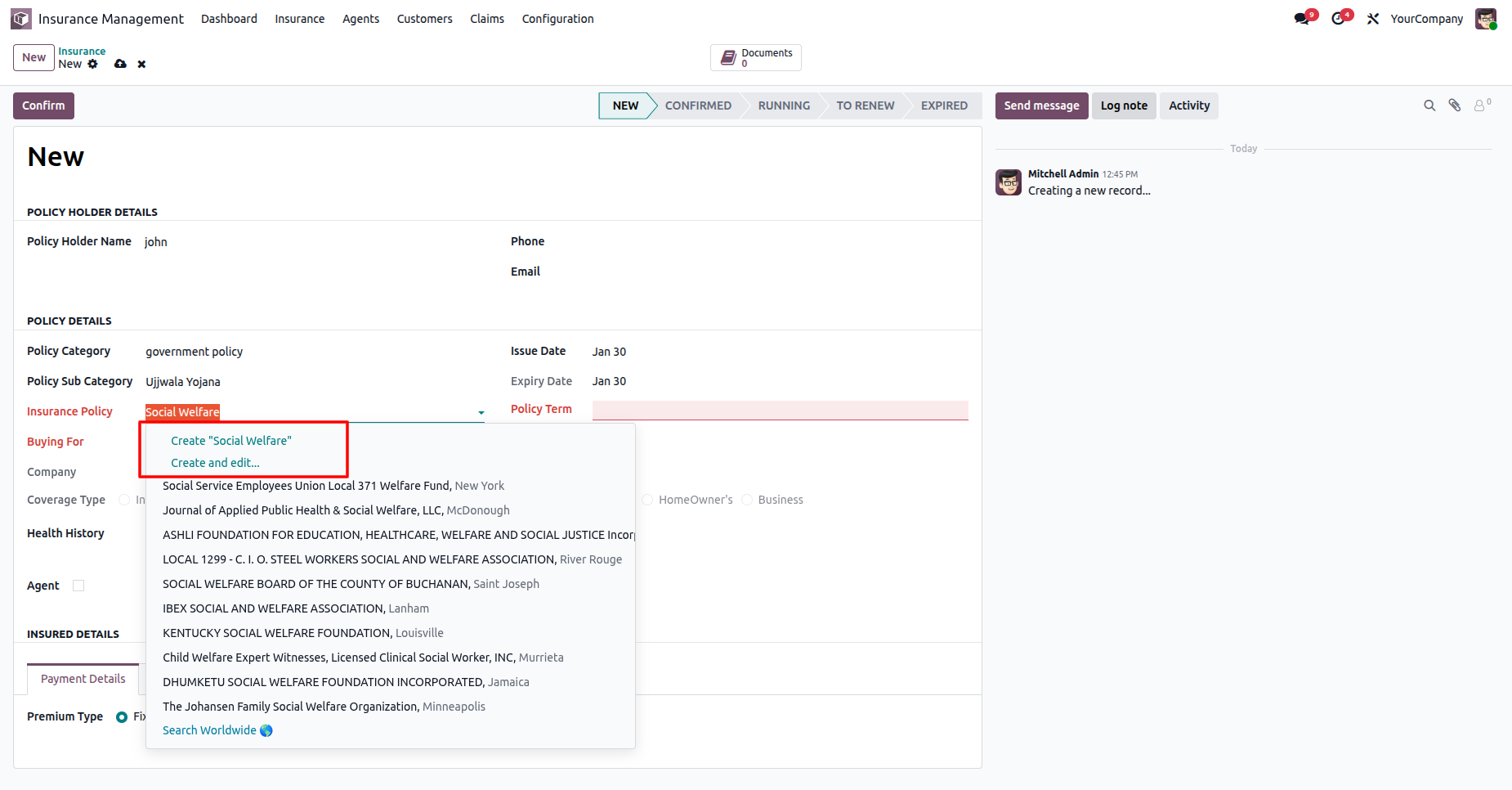Discard changes with the X icon
This screenshot has height=790, width=1512.
[141, 64]
